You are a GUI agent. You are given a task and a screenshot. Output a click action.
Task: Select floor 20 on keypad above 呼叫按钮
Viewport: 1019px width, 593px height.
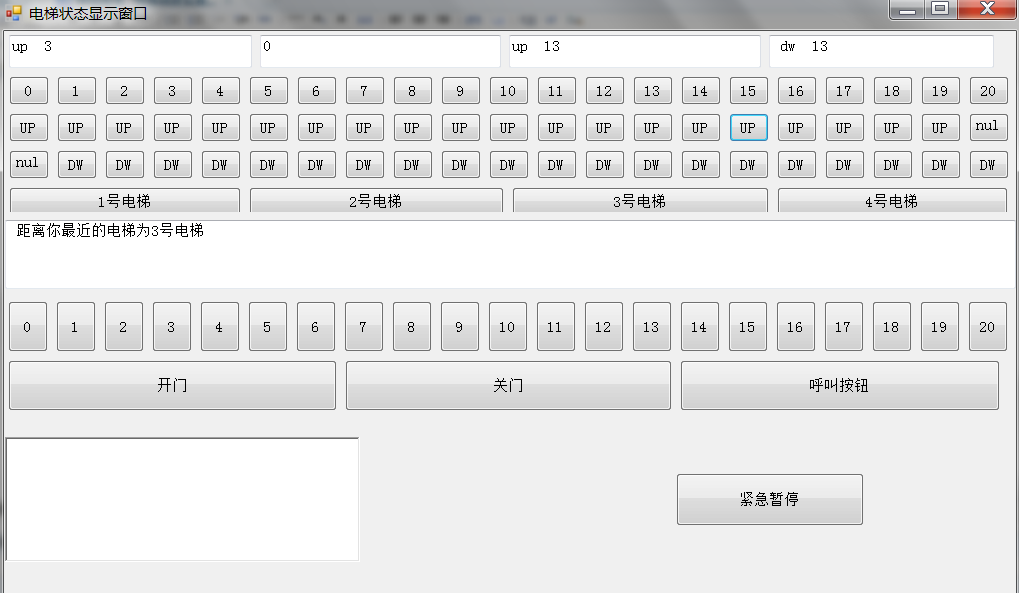pyautogui.click(x=988, y=326)
